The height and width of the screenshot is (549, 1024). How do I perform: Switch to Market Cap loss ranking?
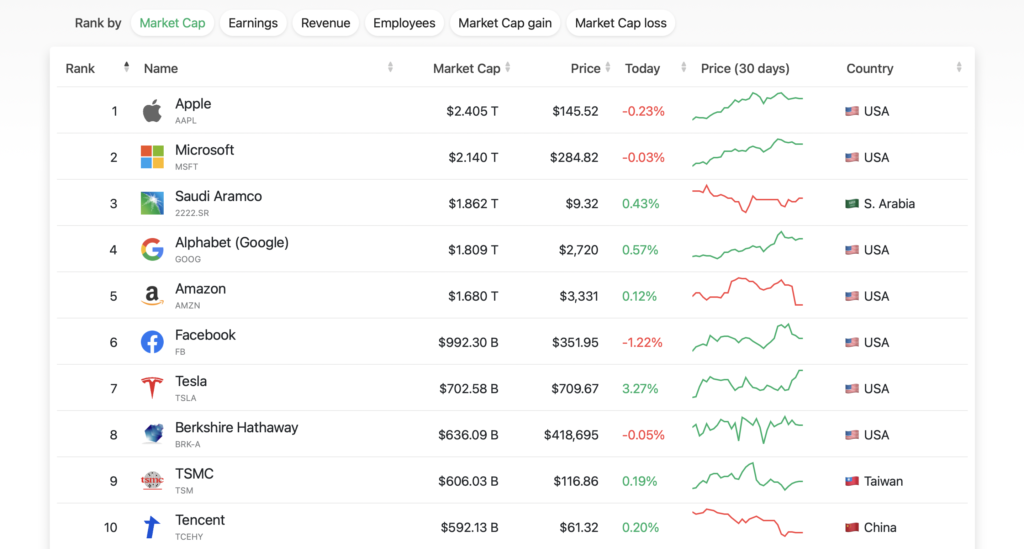(620, 23)
